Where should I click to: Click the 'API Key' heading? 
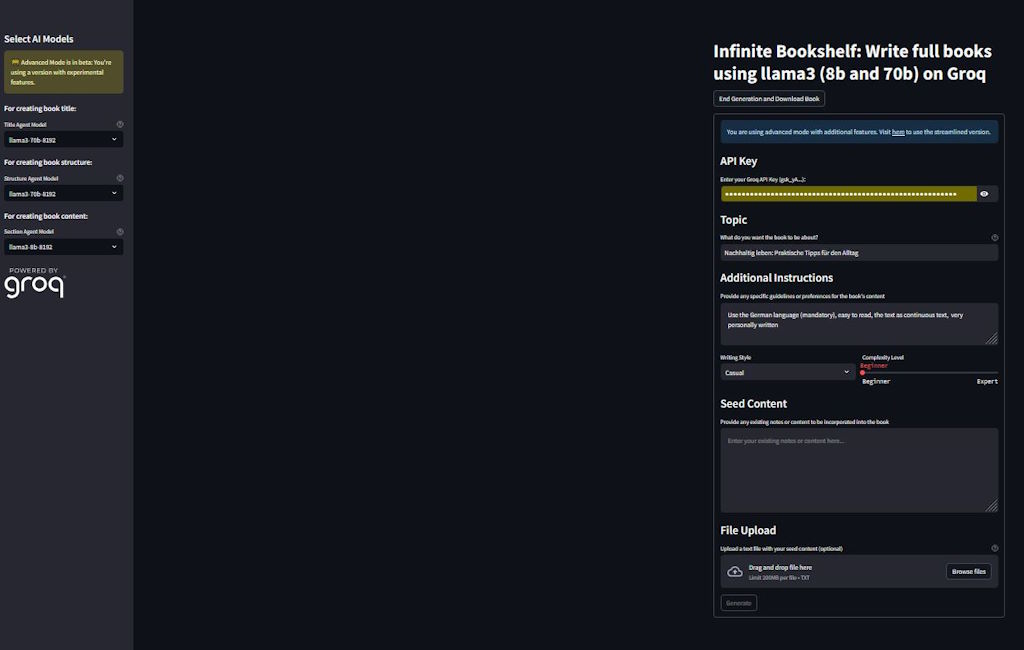[x=739, y=161]
